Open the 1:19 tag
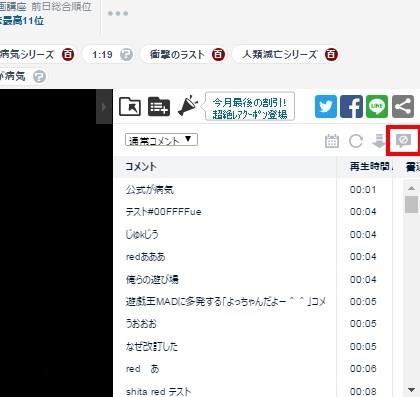 pyautogui.click(x=102, y=55)
